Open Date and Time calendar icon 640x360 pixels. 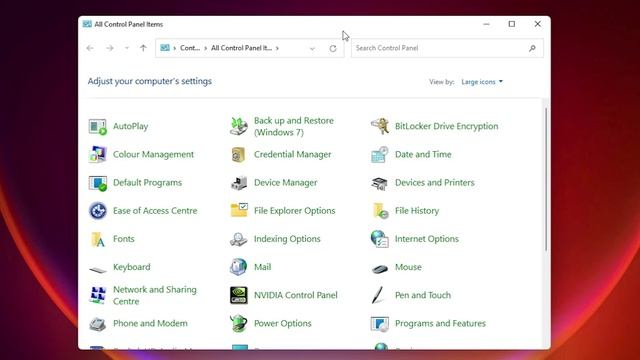click(x=380, y=155)
